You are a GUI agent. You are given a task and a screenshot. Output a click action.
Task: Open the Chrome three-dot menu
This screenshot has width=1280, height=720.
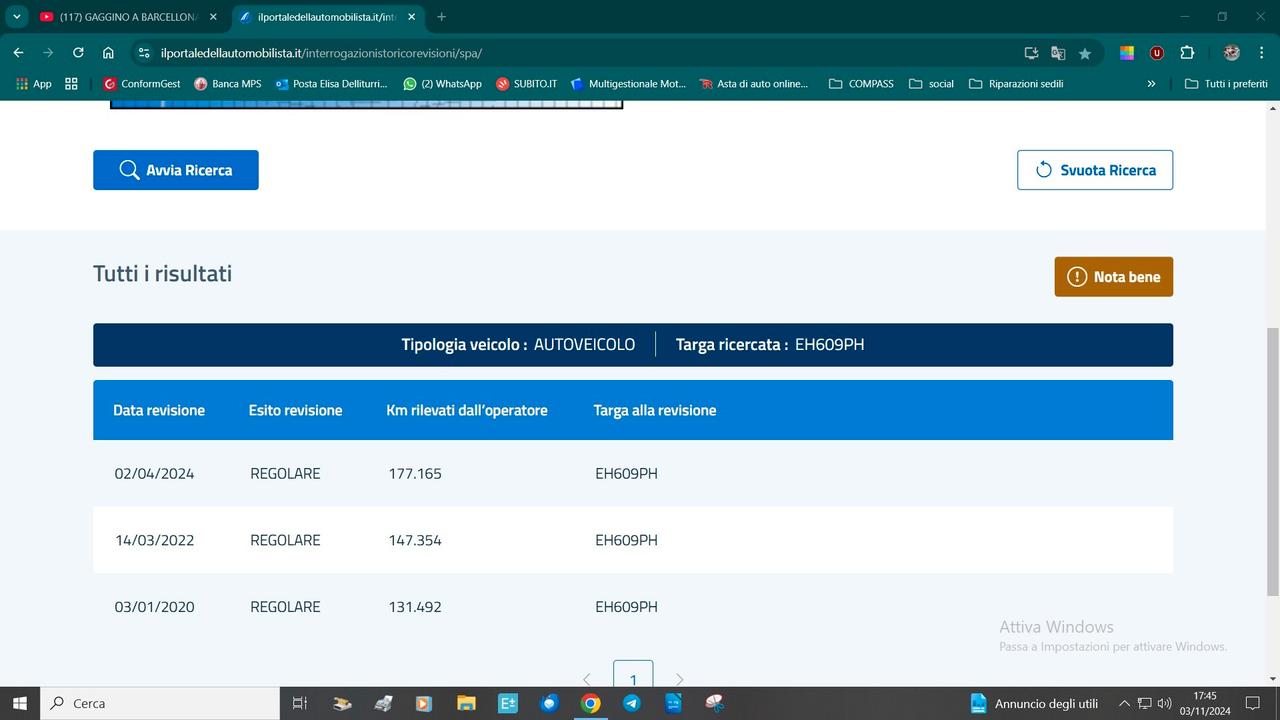(x=1261, y=53)
